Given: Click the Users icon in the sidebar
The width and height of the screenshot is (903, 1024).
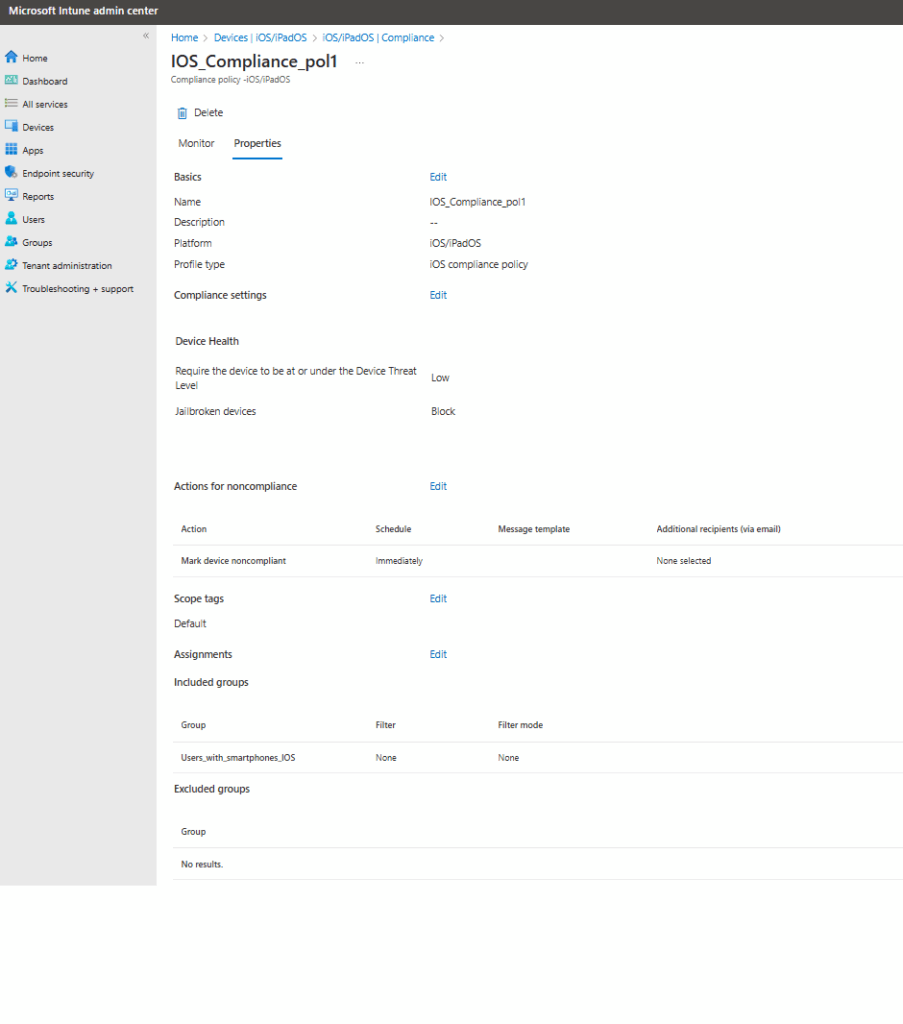Looking at the screenshot, I should click(x=11, y=218).
